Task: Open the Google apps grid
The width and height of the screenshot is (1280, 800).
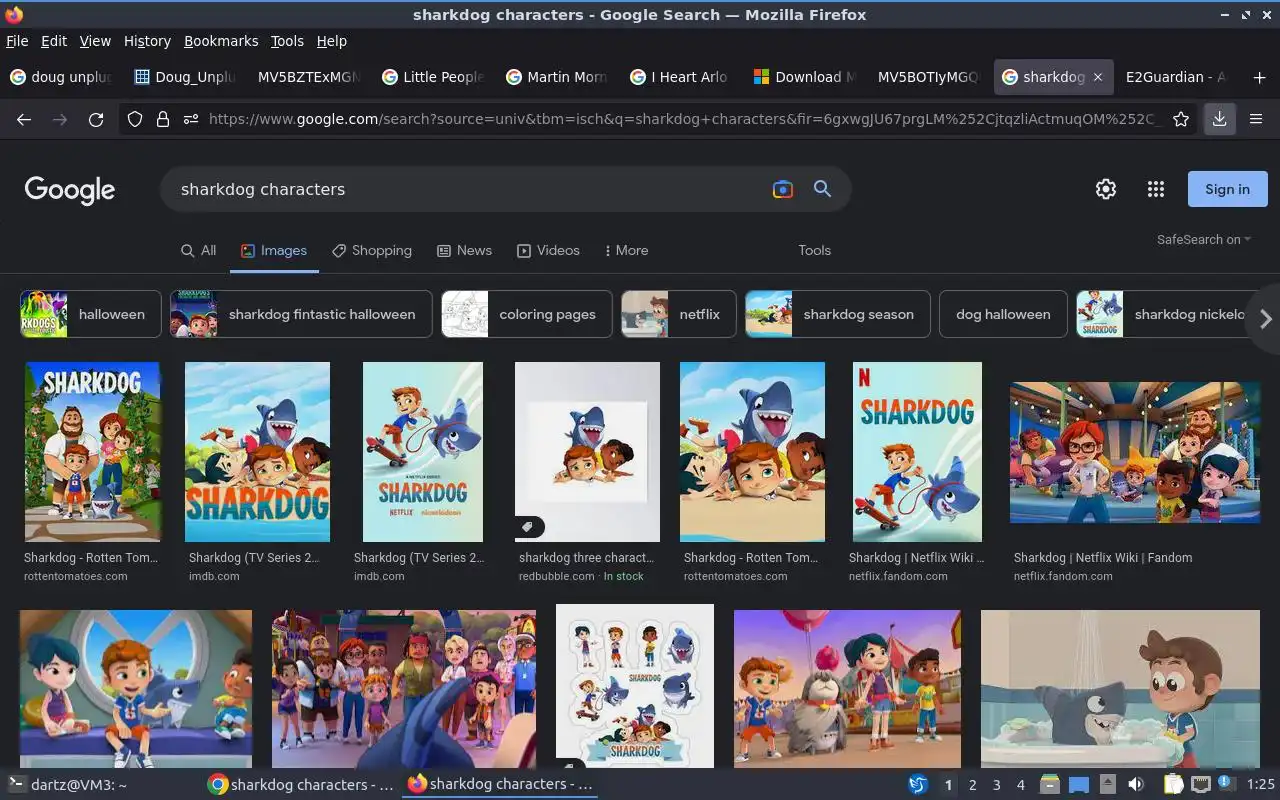Action: coord(1156,189)
